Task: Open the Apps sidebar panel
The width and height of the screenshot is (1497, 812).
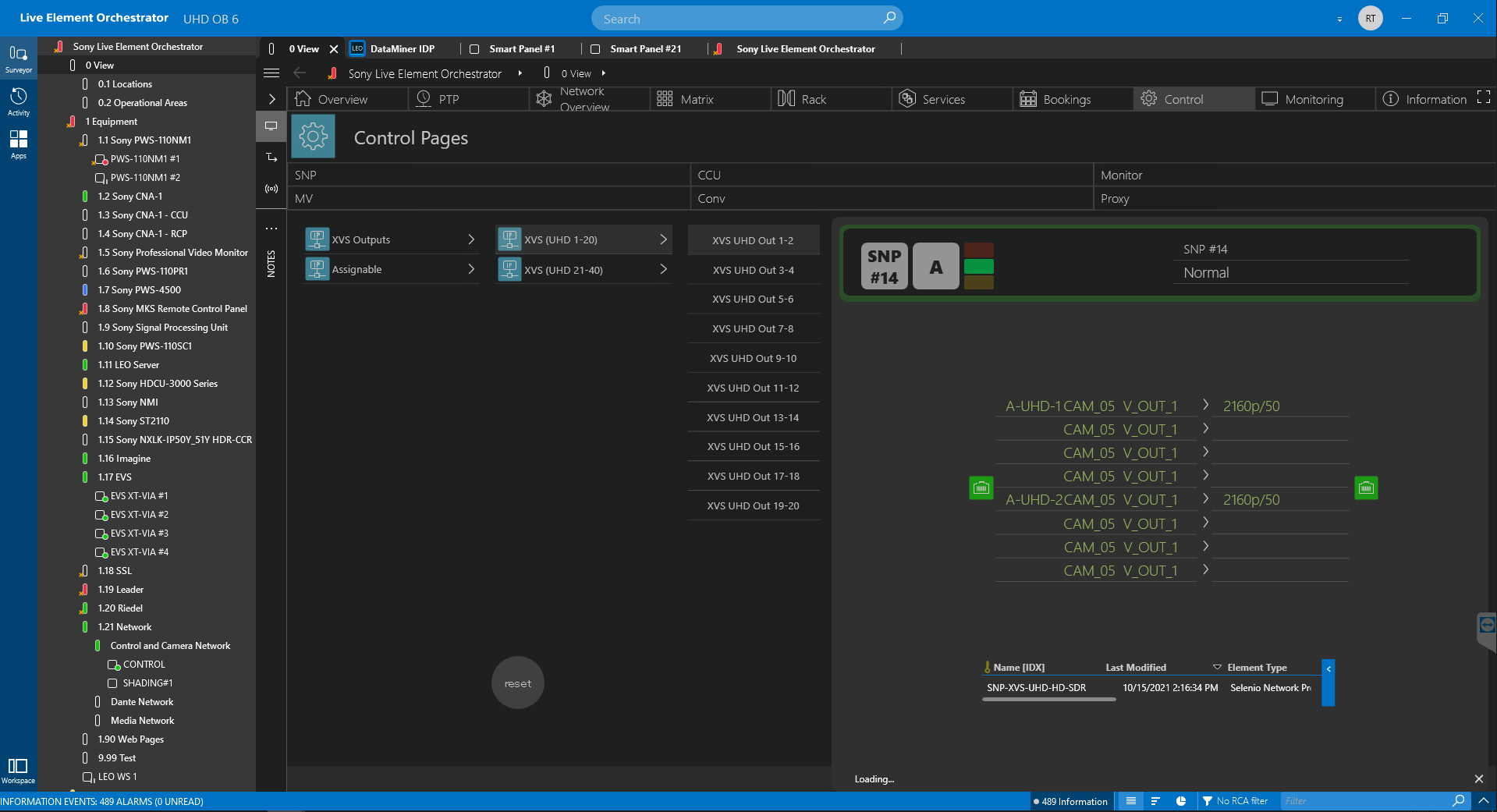Action: pos(19,145)
